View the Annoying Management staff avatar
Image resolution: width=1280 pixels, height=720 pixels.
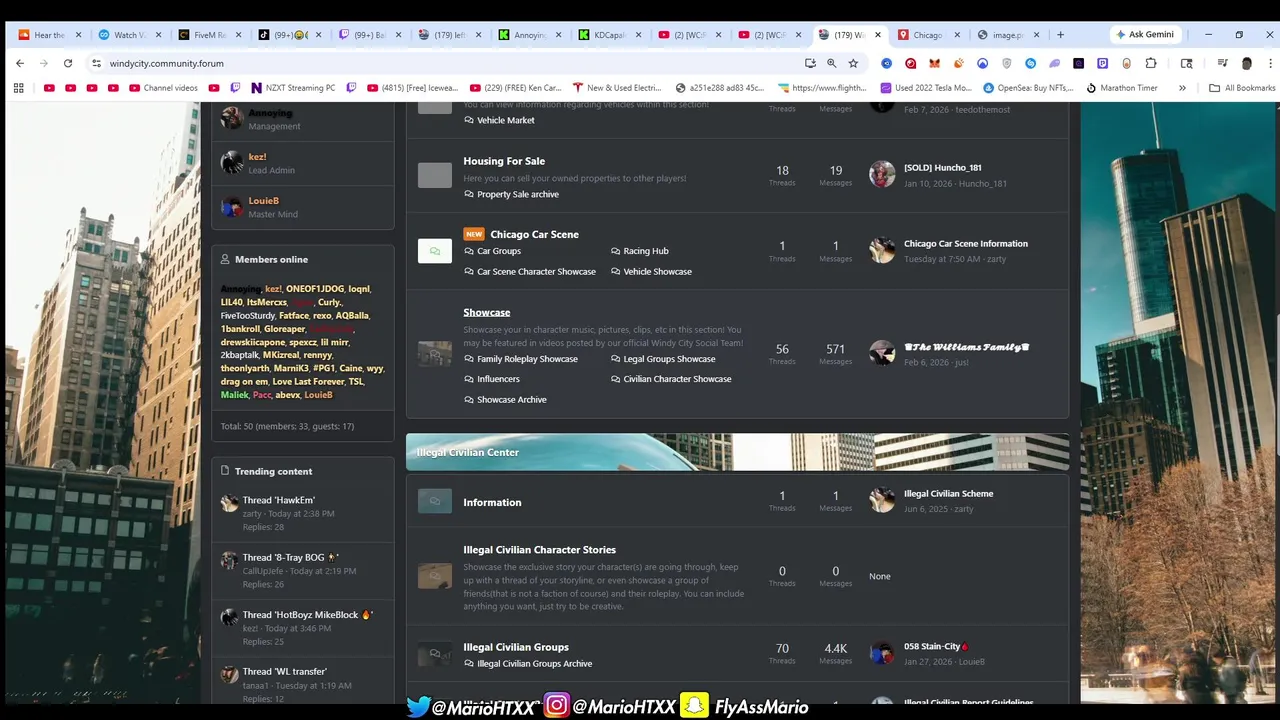232,118
